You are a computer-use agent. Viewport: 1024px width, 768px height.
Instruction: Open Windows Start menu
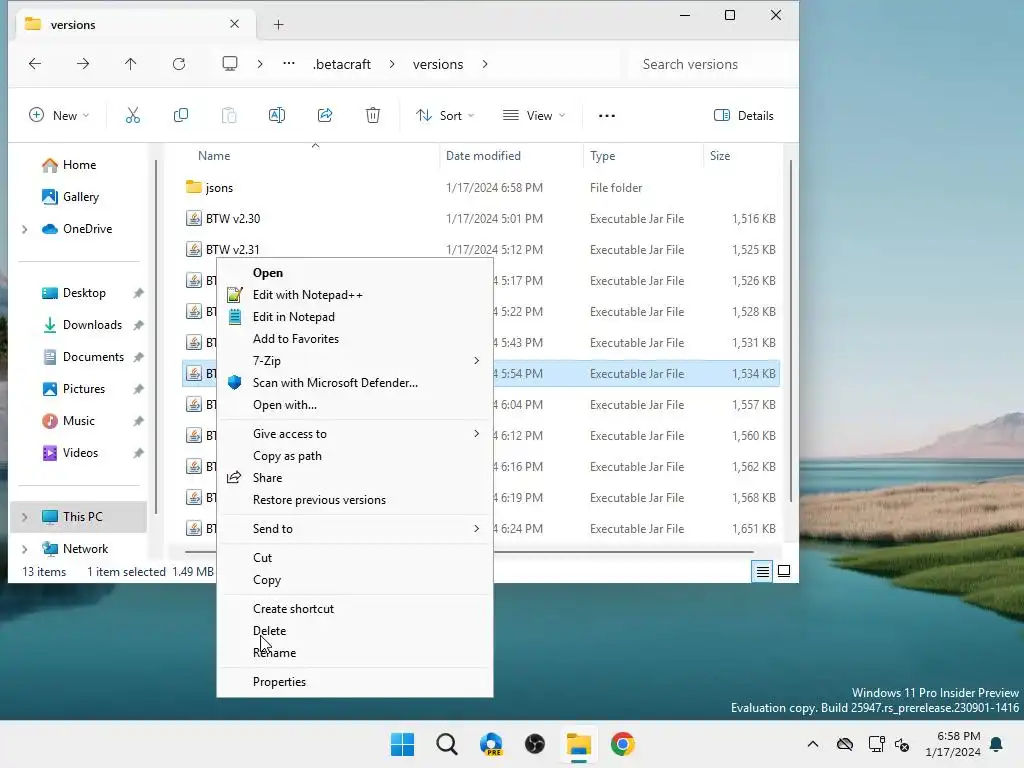coord(402,744)
